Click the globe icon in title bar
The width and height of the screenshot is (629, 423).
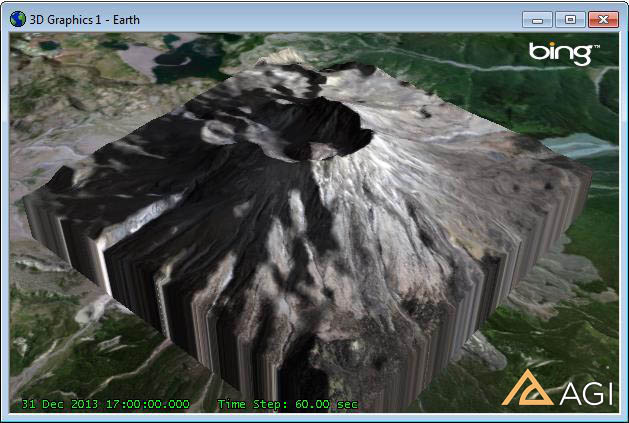[18, 18]
